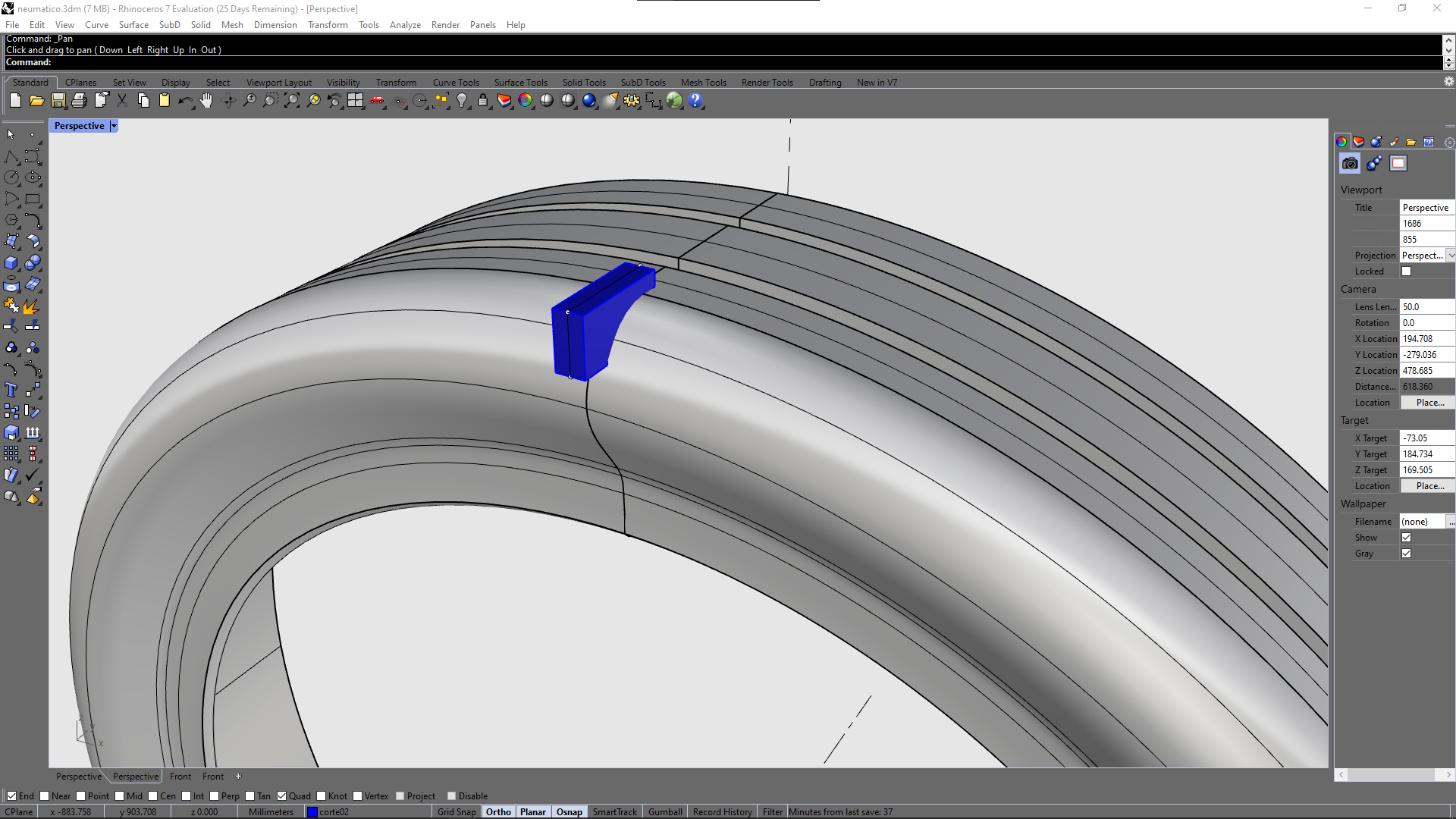Toggle the Locked viewport checkbox
Viewport: 1456px width, 819px height.
coord(1406,271)
